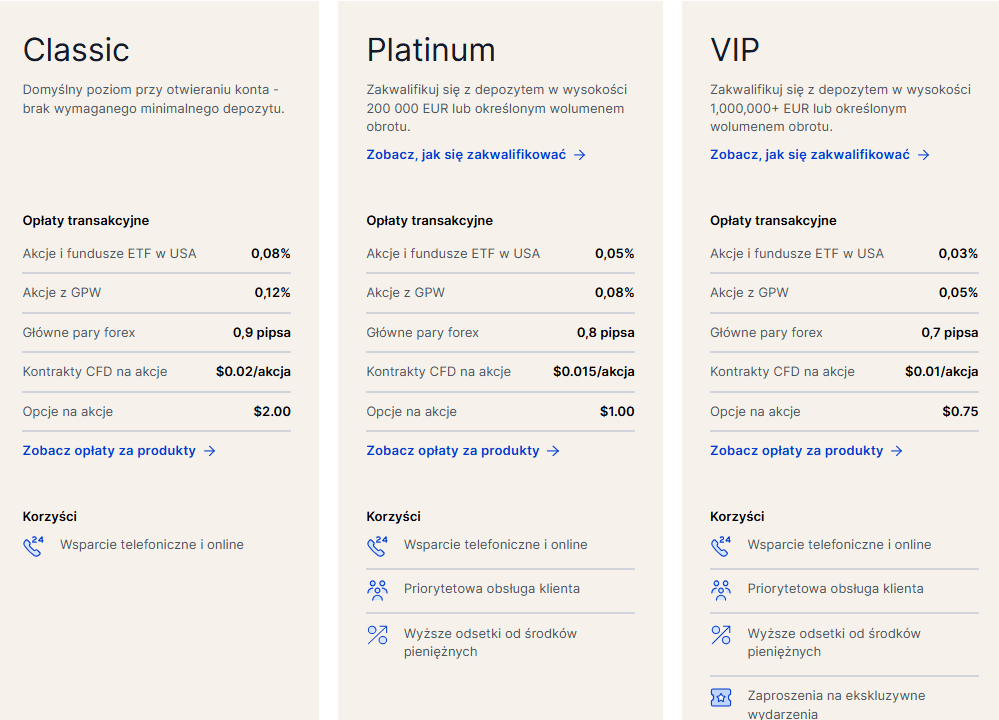The image size is (999, 720).
Task: Click the percent higher interest icon in VIP
Action: click(x=721, y=635)
